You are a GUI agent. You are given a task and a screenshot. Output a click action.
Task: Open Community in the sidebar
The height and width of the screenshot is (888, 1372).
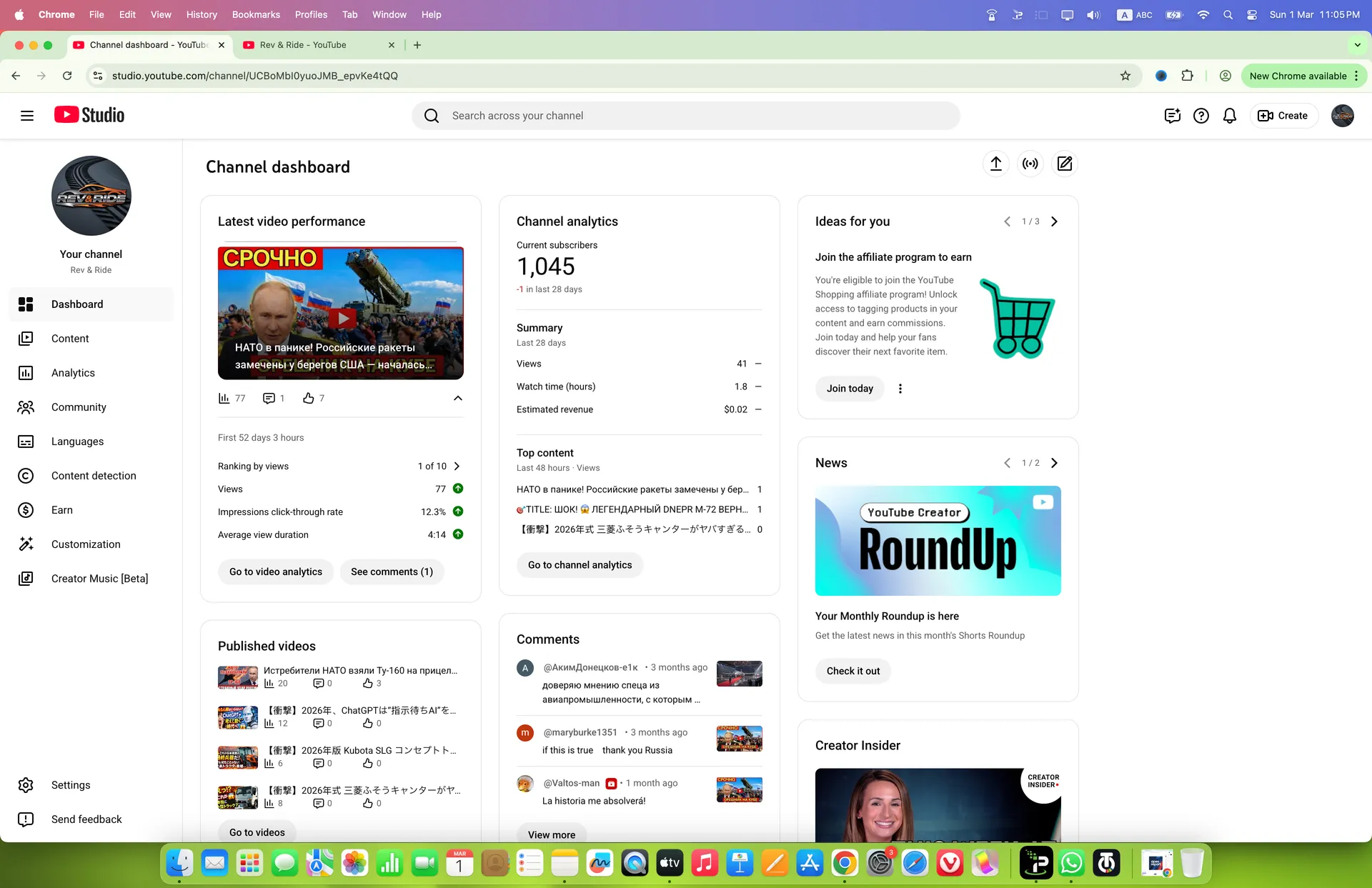coord(91,407)
